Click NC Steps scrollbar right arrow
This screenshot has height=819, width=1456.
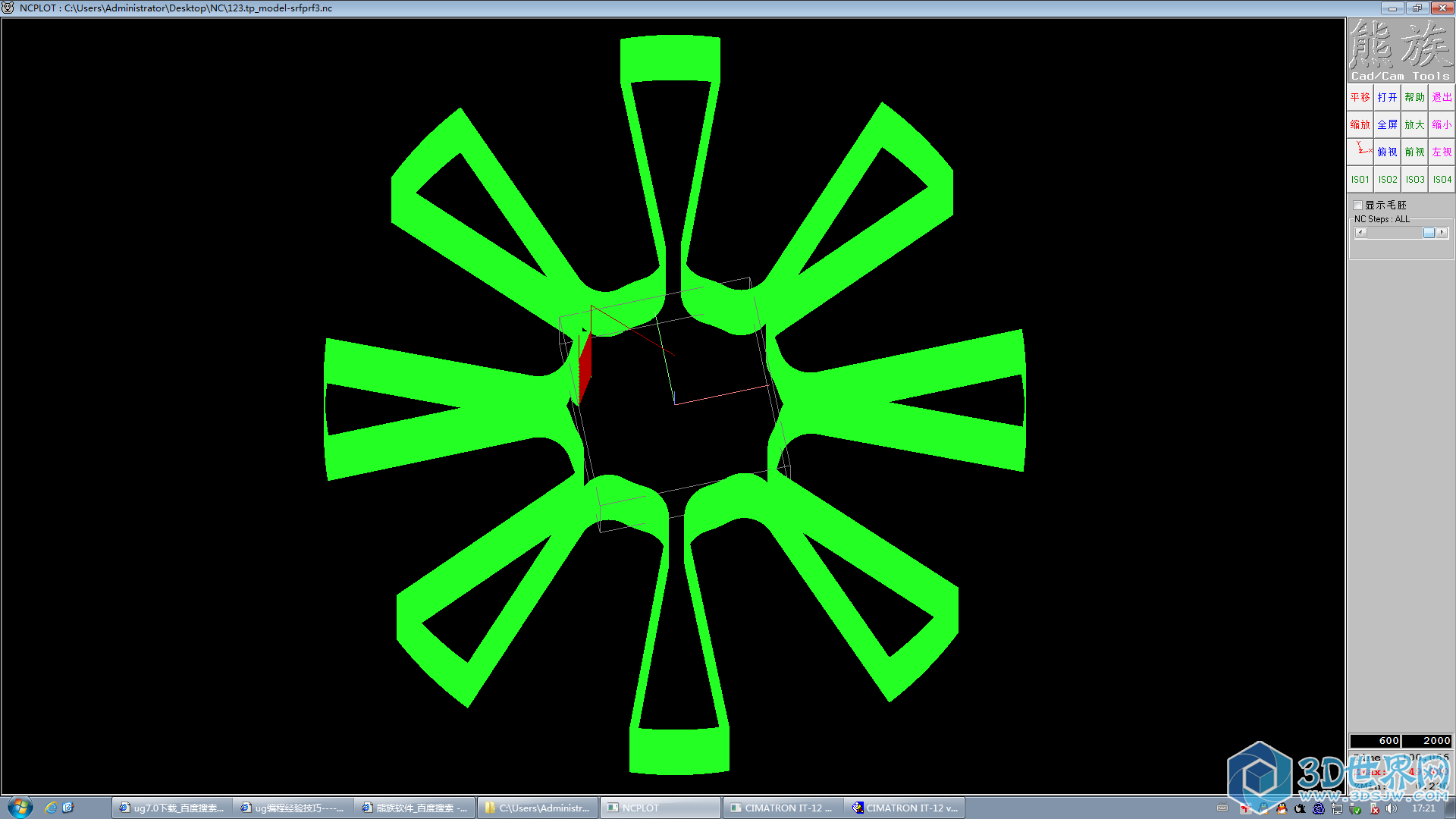tap(1442, 233)
